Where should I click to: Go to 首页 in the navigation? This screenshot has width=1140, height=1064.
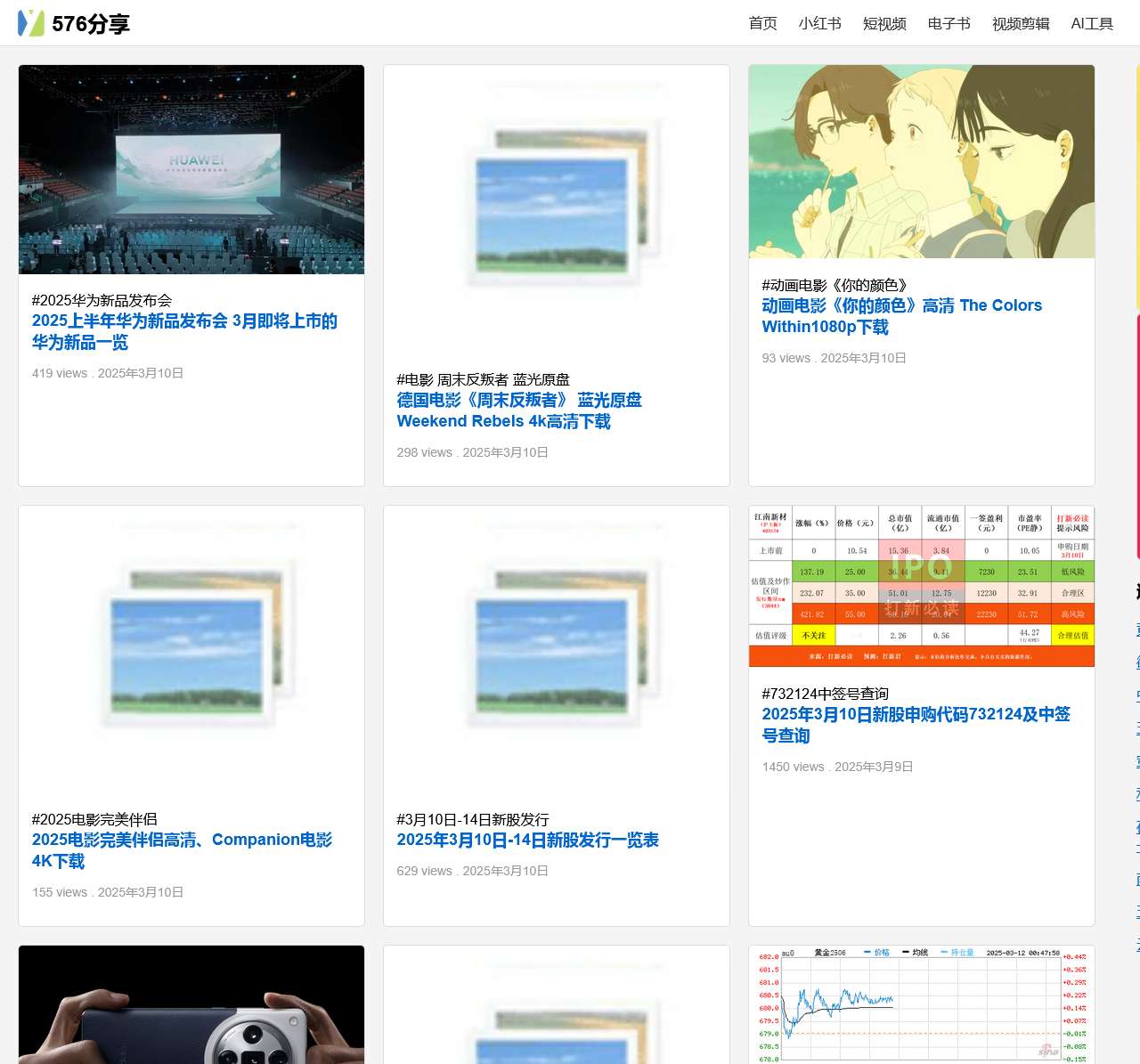pyautogui.click(x=762, y=23)
